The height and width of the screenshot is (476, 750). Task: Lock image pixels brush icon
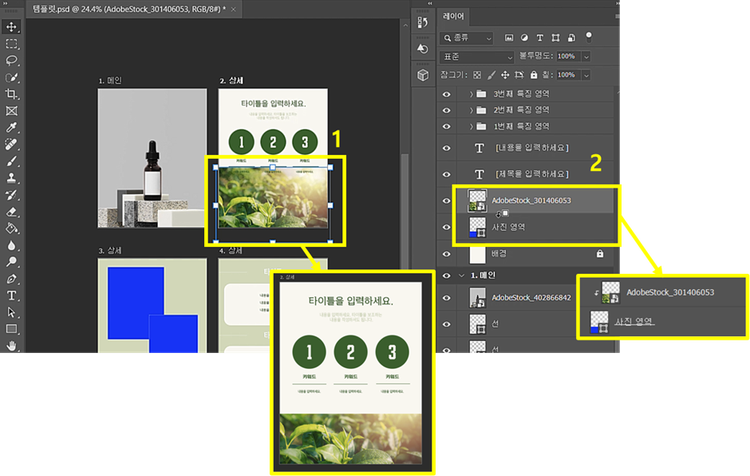click(x=491, y=75)
